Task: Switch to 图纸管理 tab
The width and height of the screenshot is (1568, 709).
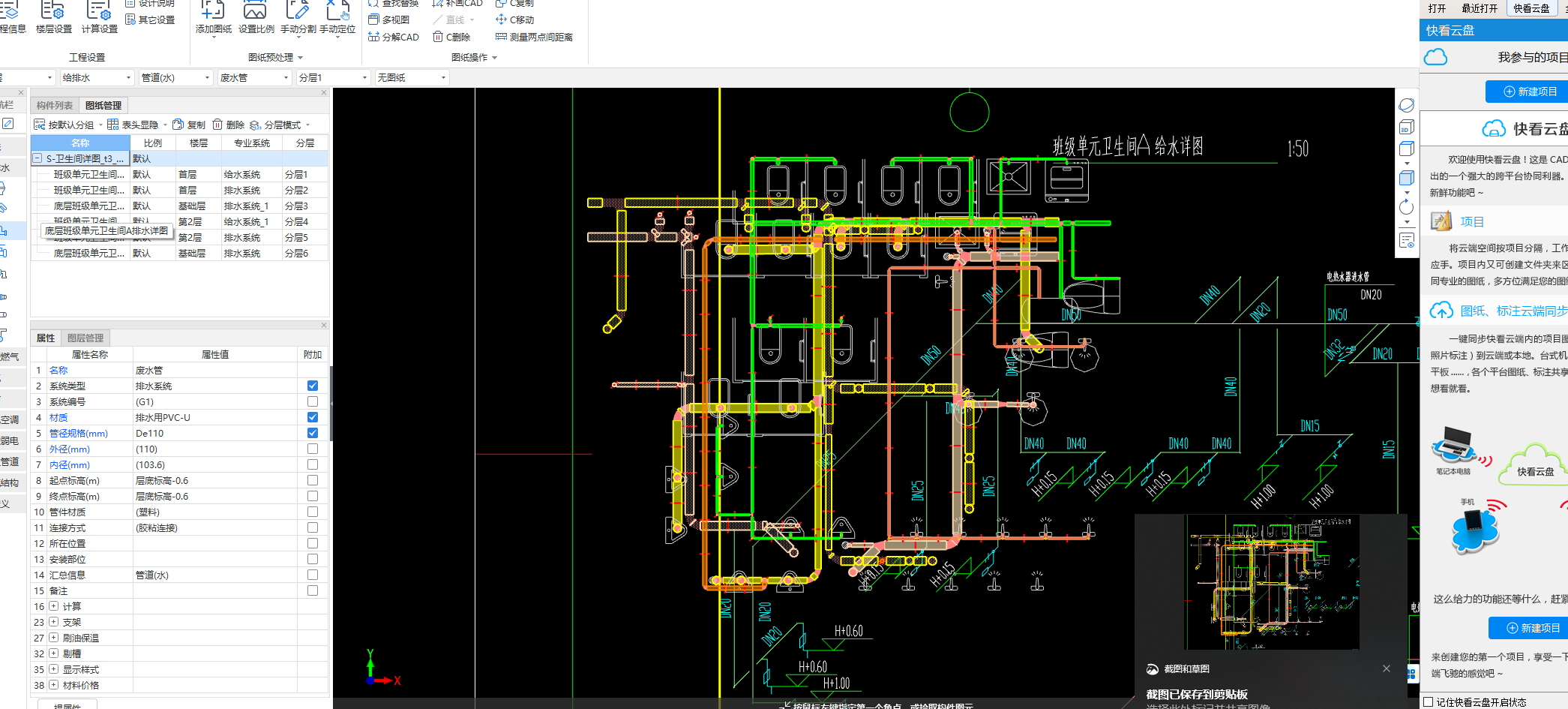Action: pyautogui.click(x=103, y=106)
